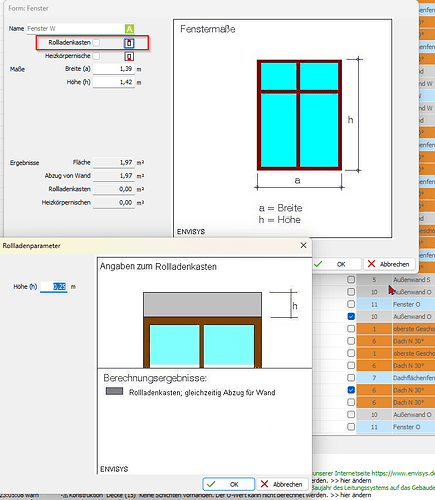Enable the Rollladenkasten checkbox
The image size is (435, 500).
(96, 43)
